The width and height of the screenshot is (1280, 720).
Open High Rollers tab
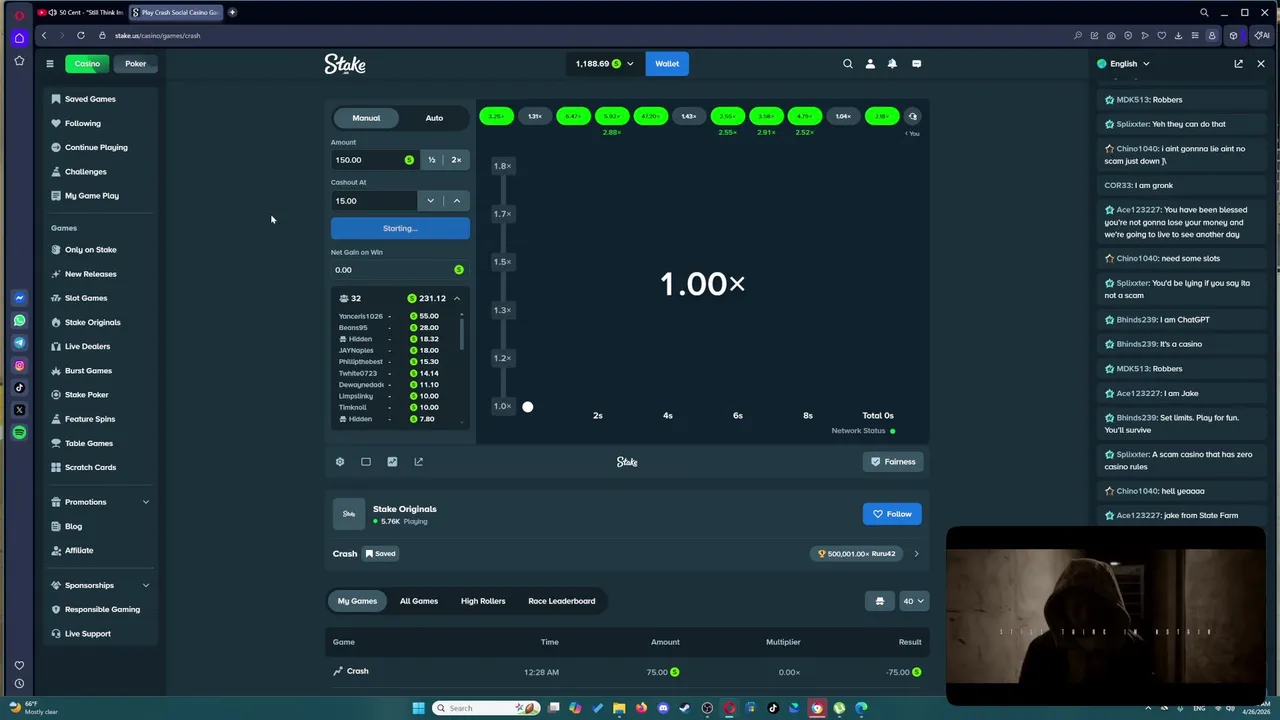point(483,601)
